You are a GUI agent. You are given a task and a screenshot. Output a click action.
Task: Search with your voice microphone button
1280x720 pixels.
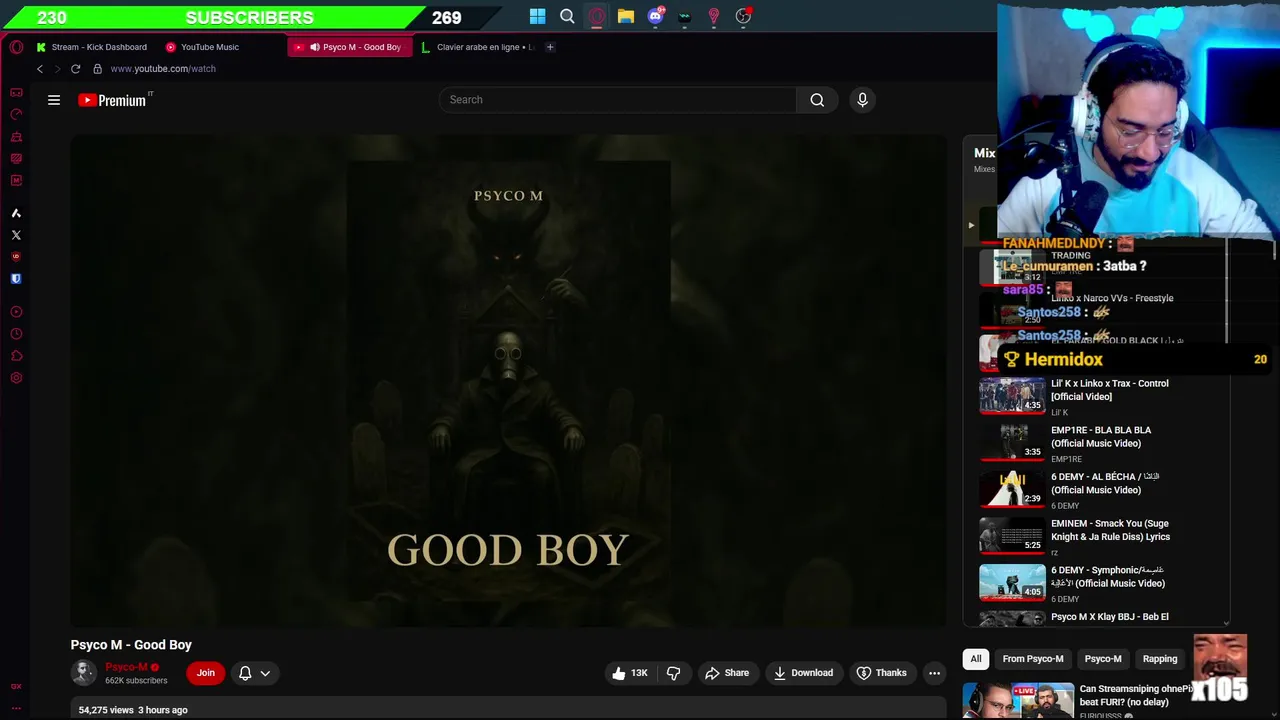862,100
